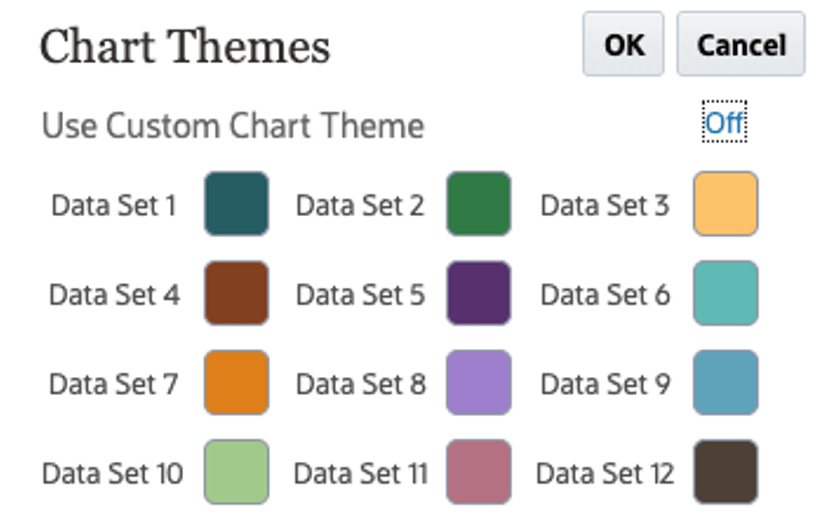
Task: Click the Data Set 8 lavender swatch
Action: (479, 382)
